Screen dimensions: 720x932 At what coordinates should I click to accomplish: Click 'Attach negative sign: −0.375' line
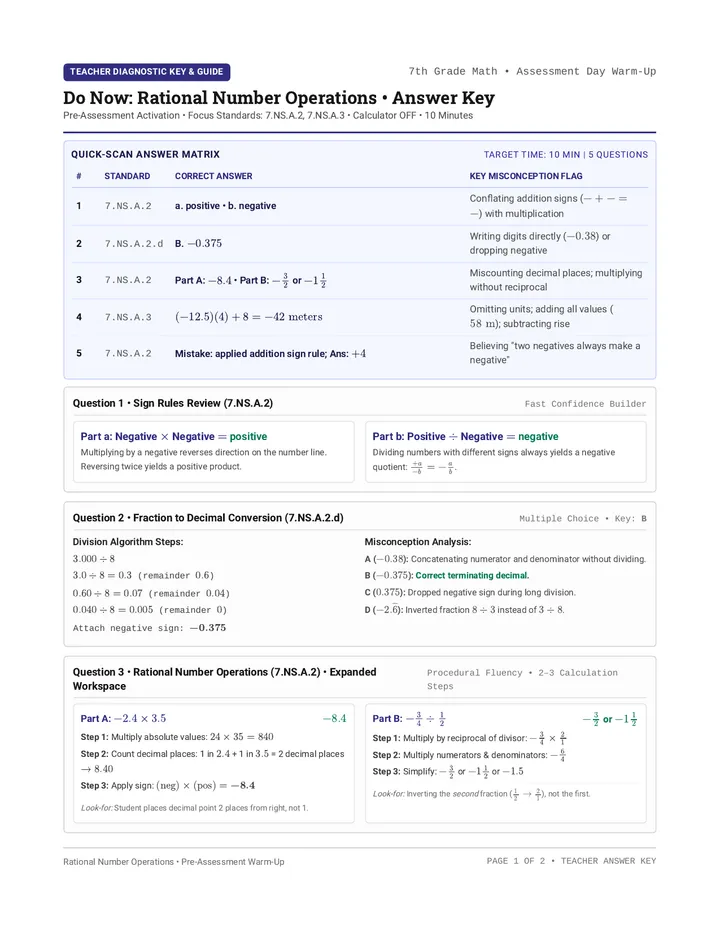pos(149,628)
